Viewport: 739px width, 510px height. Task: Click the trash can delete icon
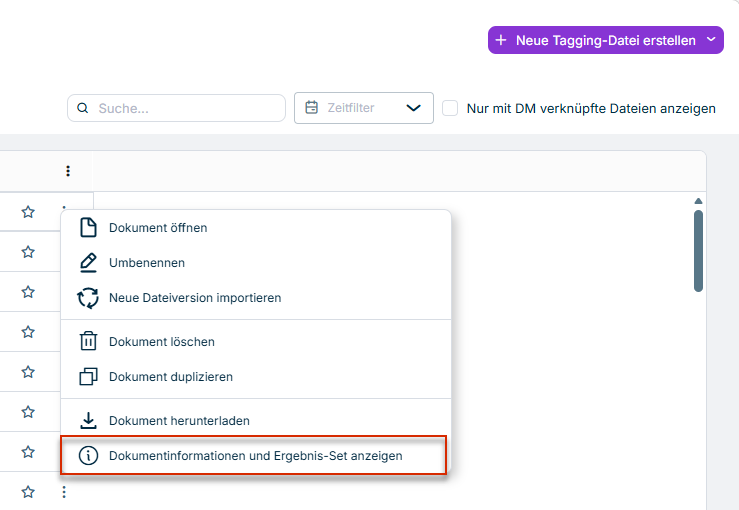(88, 341)
